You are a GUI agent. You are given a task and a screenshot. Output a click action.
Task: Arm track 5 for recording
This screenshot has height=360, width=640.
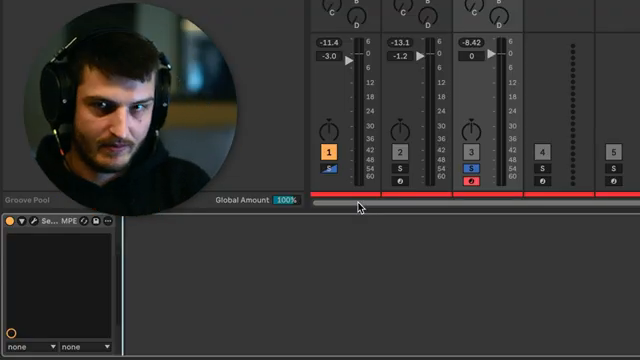point(613,181)
